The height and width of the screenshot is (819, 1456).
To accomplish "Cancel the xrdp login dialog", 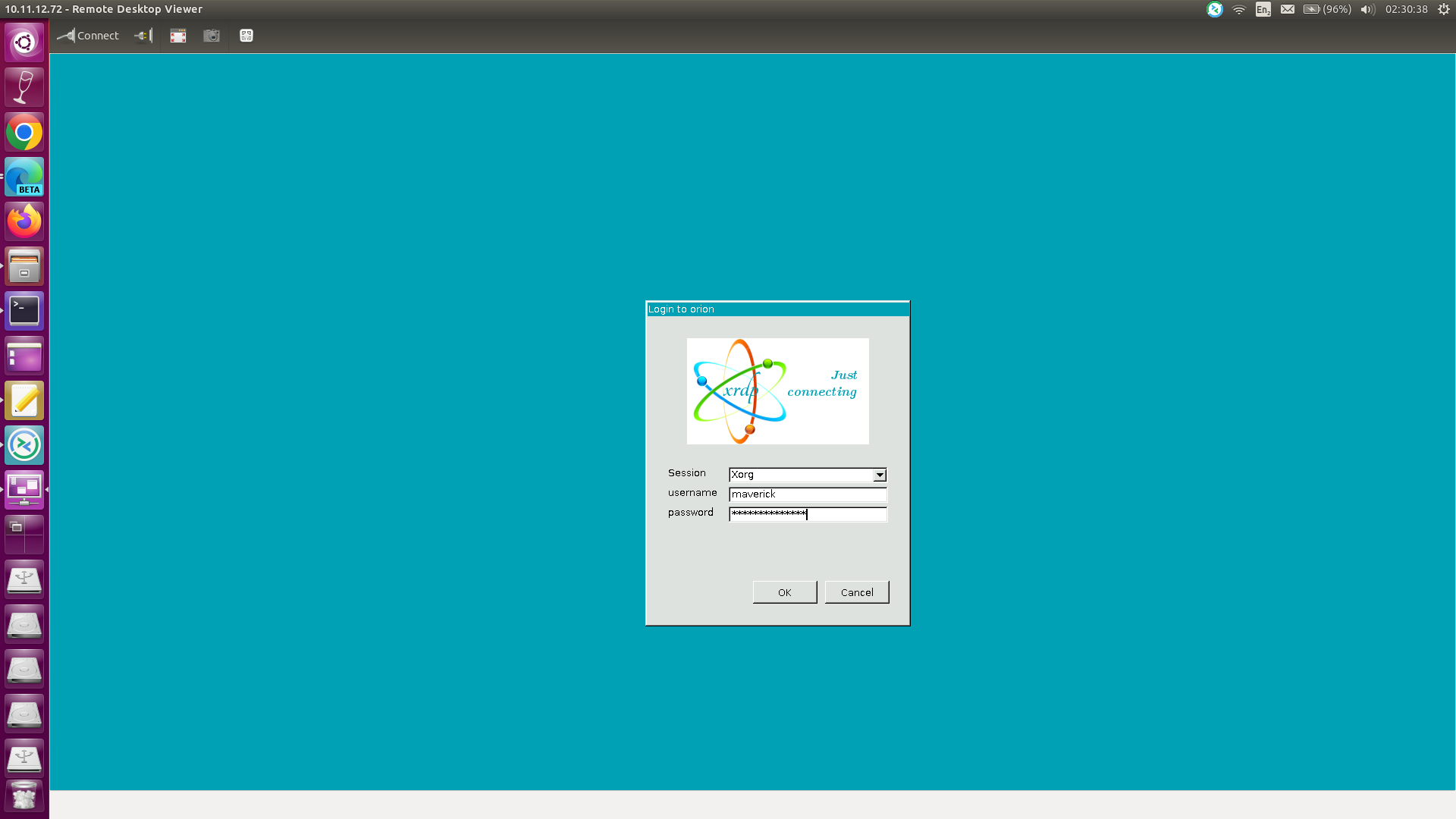I will pyautogui.click(x=856, y=591).
